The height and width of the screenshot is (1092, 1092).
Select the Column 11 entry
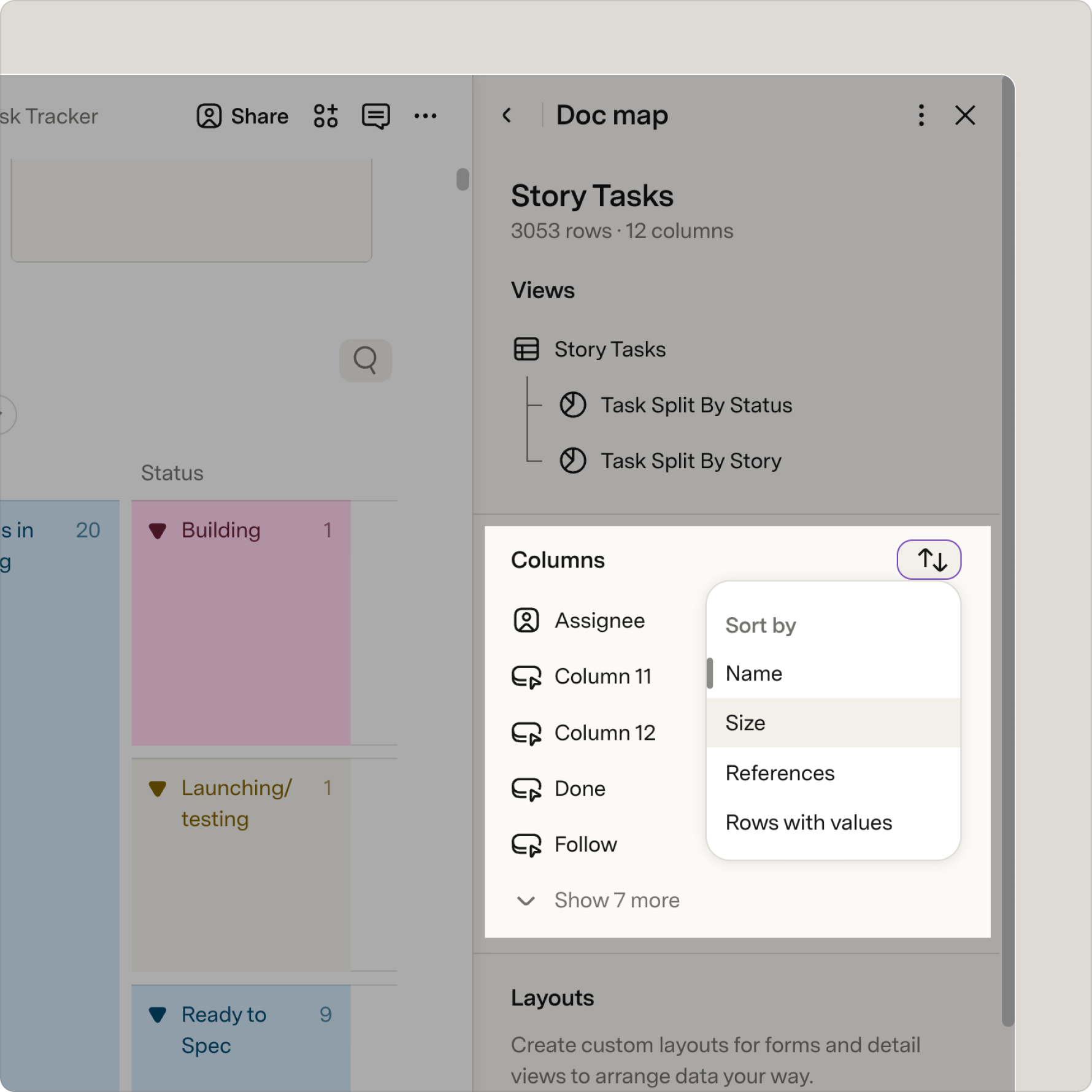(603, 677)
